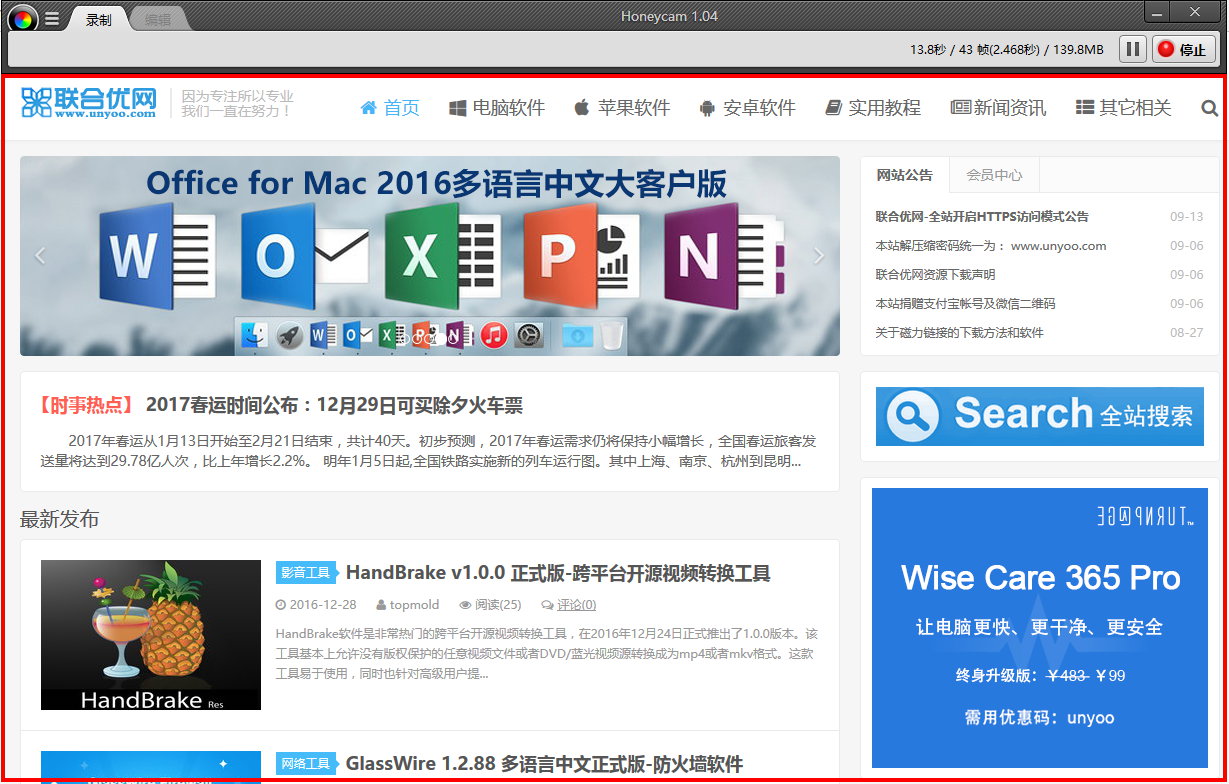Click the 139.8MB recording size readout
Screen dimensions: 1229x784
(x=1078, y=49)
